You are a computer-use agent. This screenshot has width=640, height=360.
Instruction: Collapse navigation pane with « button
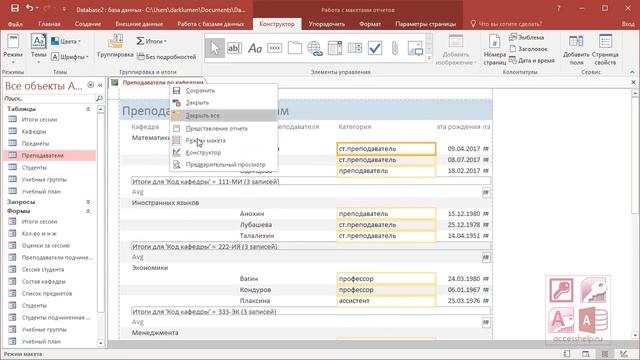pyautogui.click(x=100, y=85)
